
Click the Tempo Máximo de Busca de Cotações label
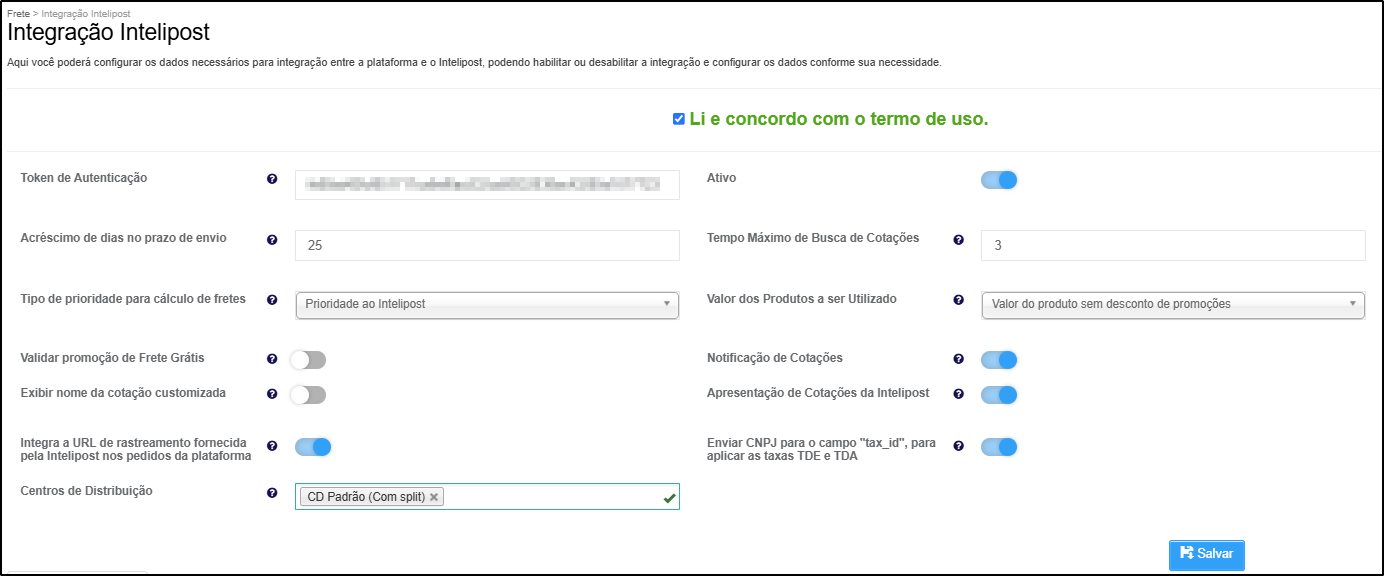[x=813, y=238]
